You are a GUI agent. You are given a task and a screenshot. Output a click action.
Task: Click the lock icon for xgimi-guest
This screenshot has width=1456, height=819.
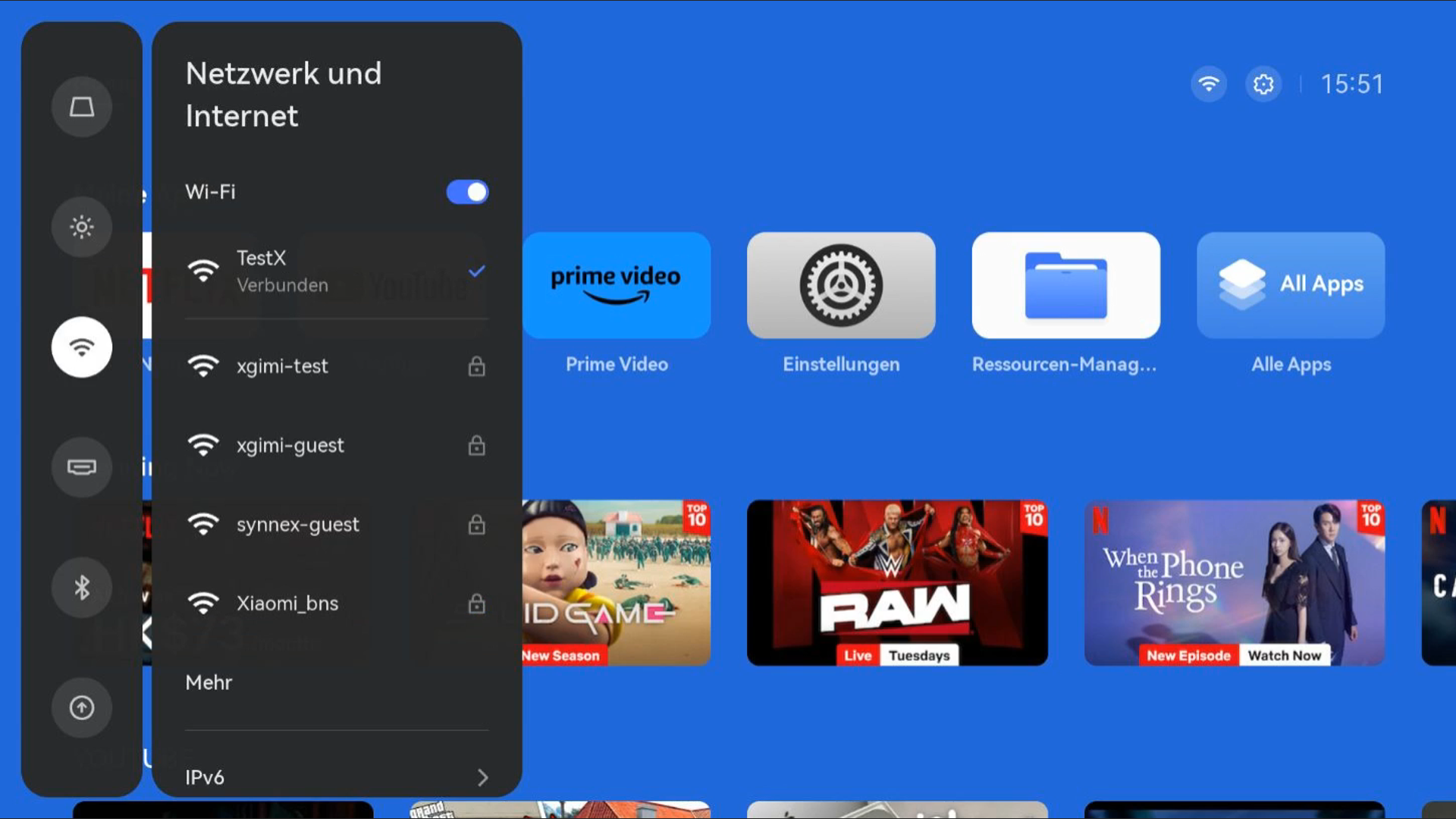click(x=476, y=445)
